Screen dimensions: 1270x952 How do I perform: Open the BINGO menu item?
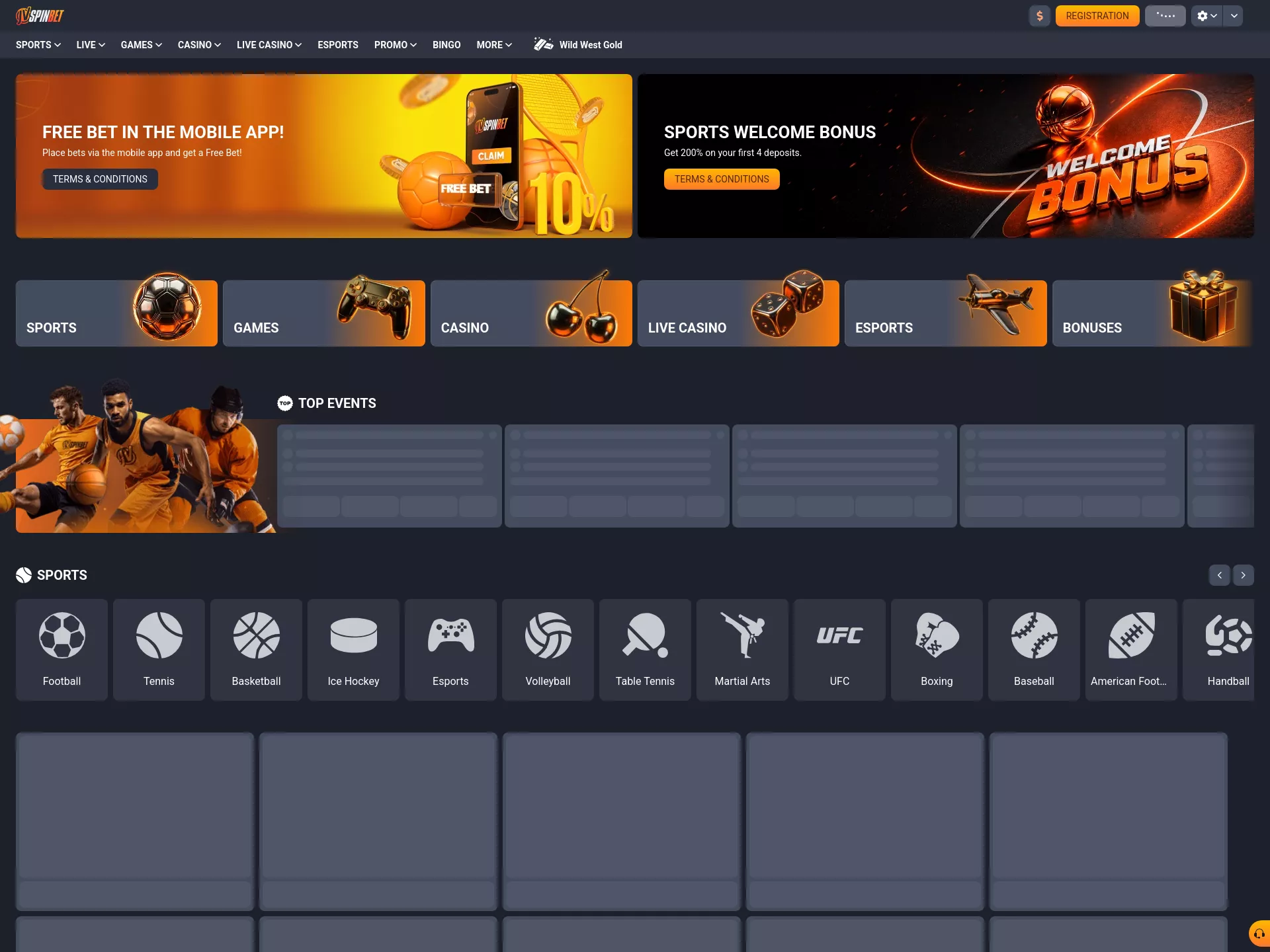pos(446,45)
